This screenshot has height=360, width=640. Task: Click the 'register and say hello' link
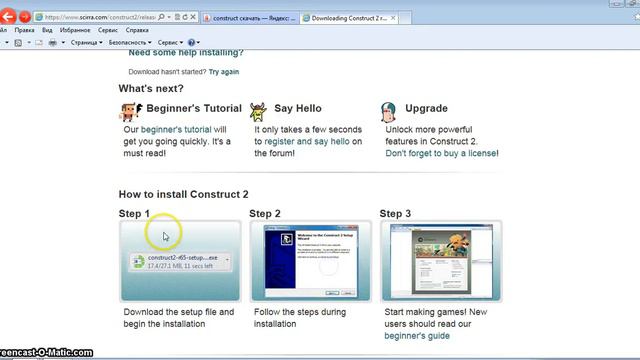[307, 142]
